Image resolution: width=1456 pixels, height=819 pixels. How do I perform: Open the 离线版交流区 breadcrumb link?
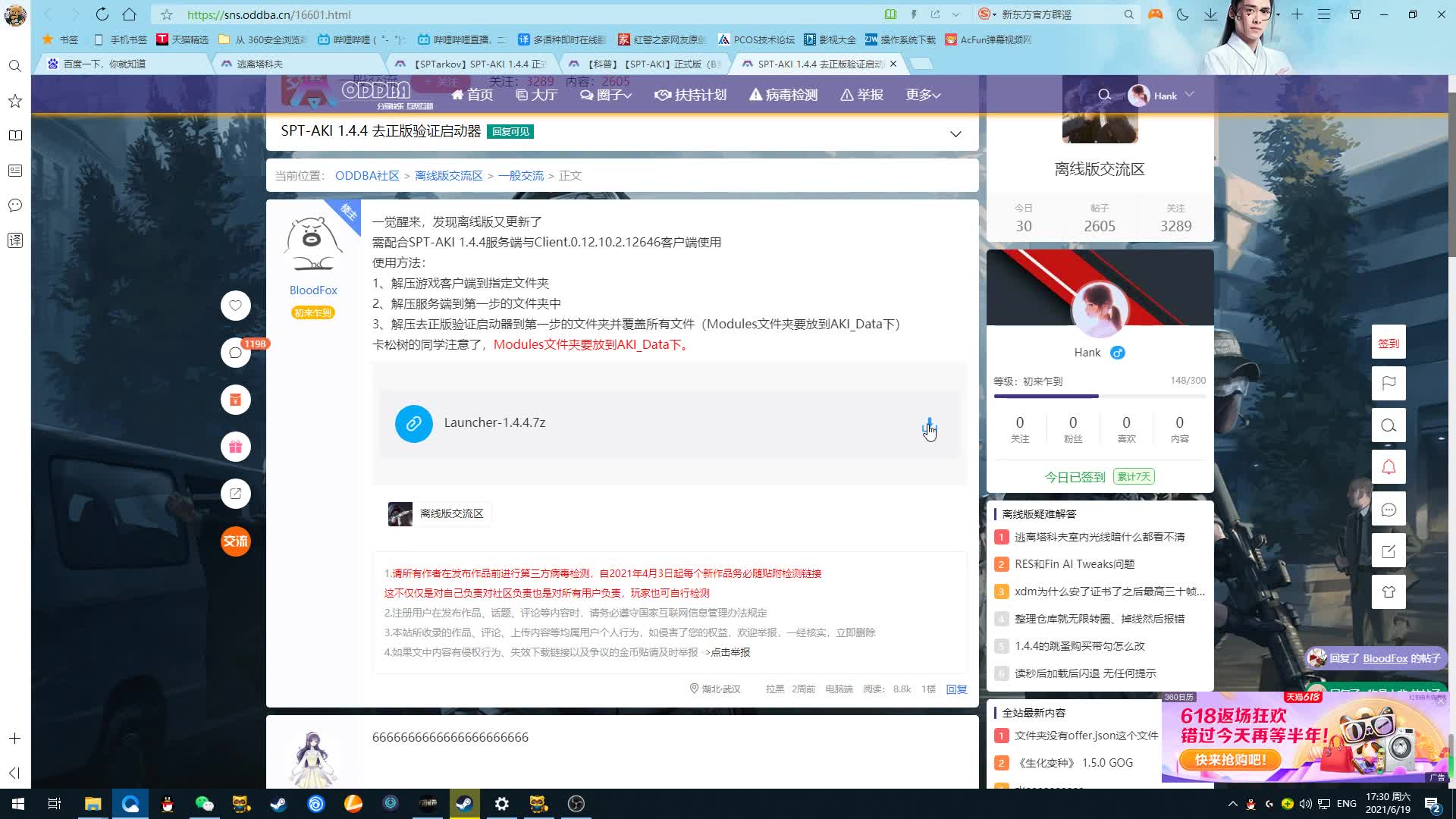click(448, 176)
